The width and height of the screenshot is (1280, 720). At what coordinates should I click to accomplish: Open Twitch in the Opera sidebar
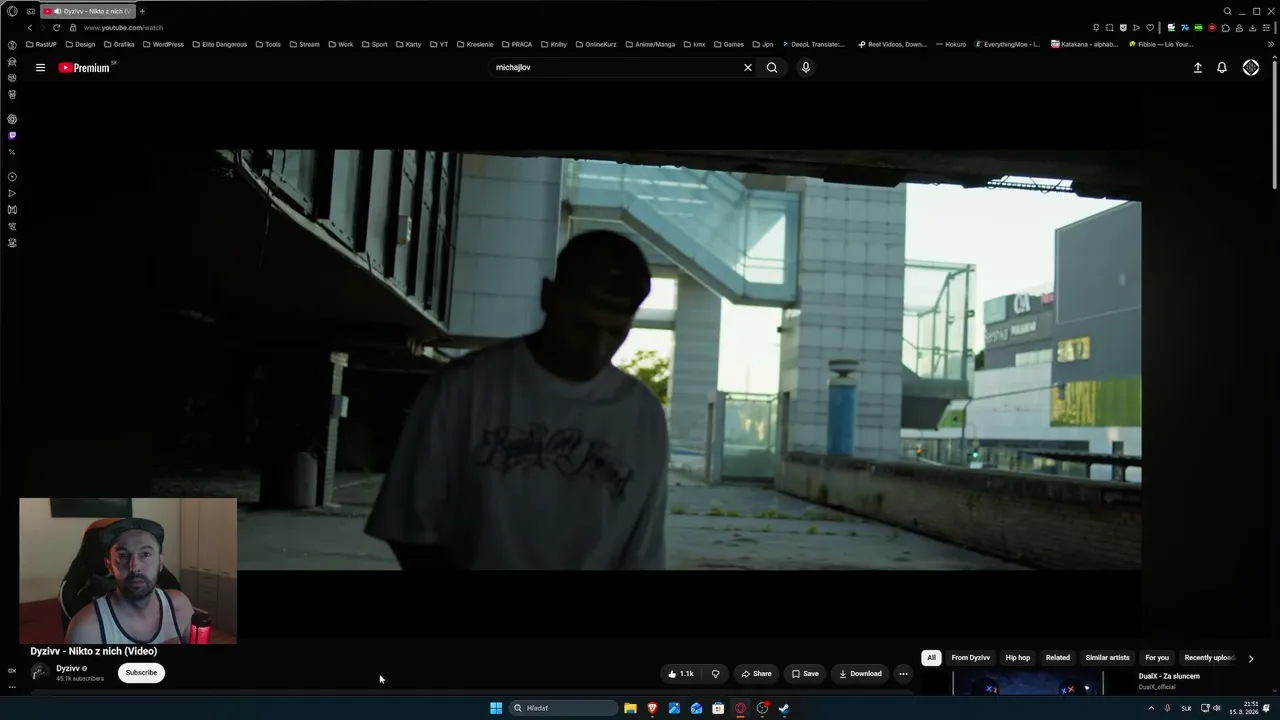12,135
